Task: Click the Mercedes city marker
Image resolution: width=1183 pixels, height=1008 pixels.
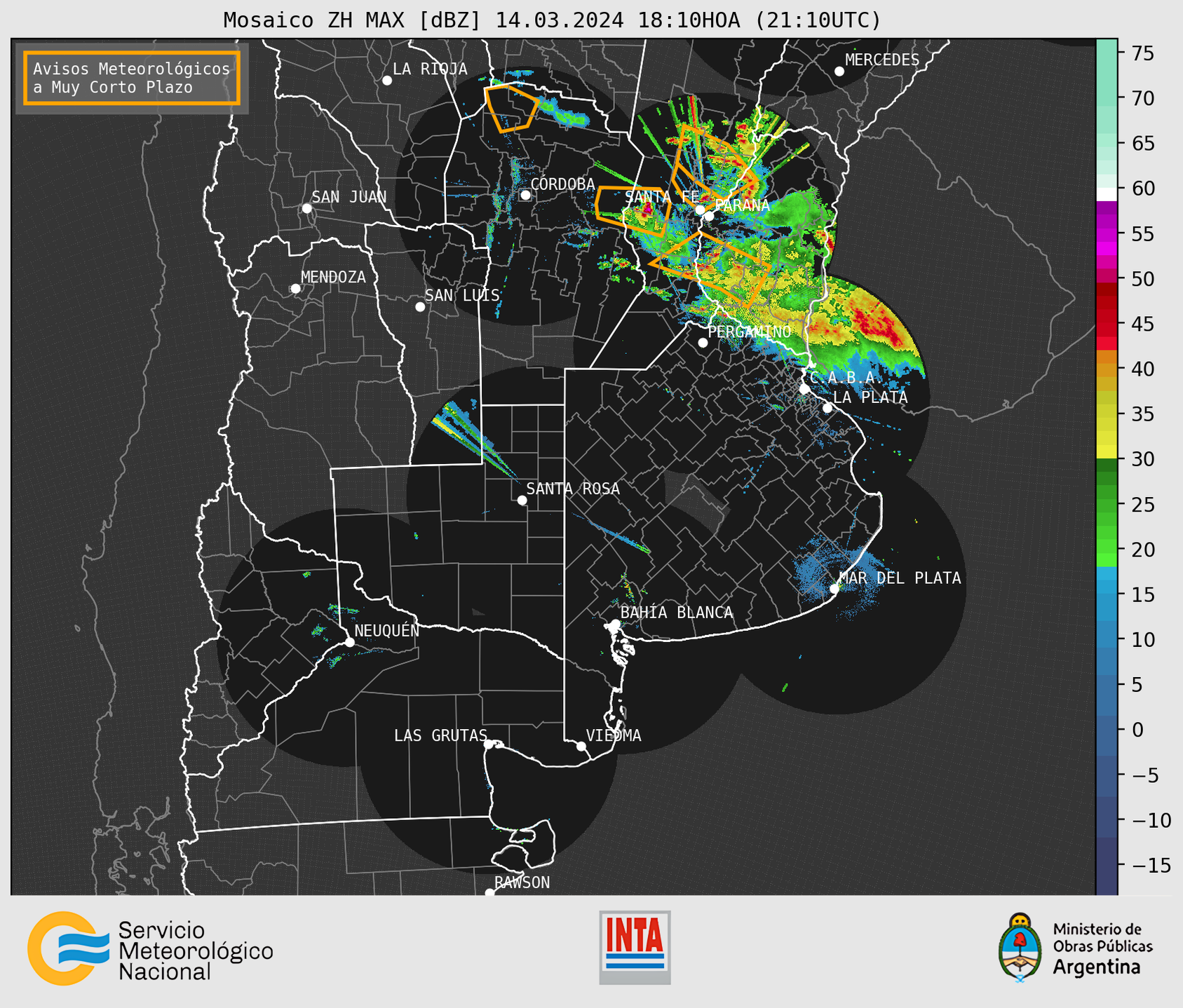Action: 839,71
